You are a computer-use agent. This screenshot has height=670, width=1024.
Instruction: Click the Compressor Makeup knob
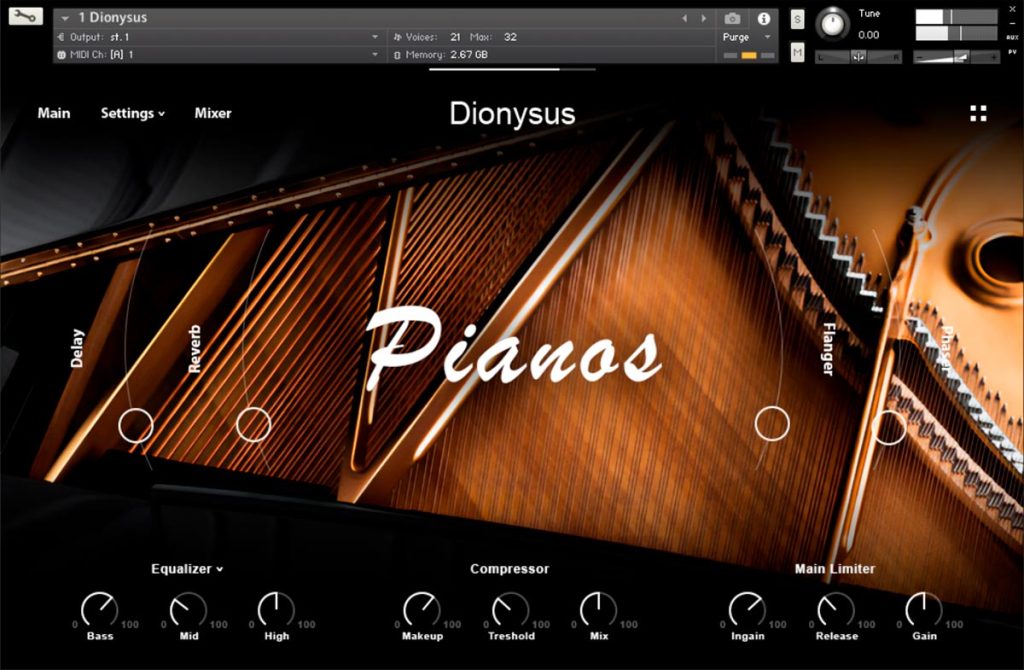tap(421, 610)
